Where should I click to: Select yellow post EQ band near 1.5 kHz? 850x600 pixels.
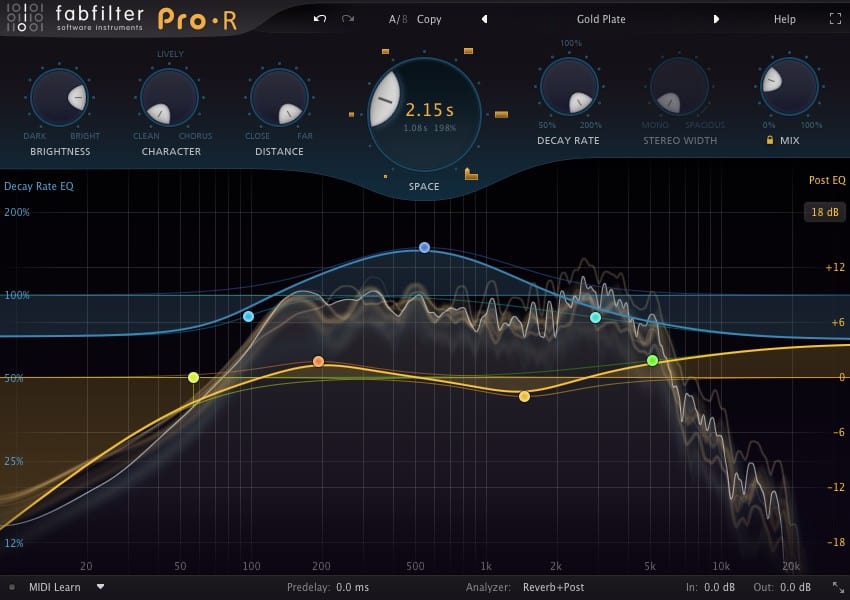[524, 397]
